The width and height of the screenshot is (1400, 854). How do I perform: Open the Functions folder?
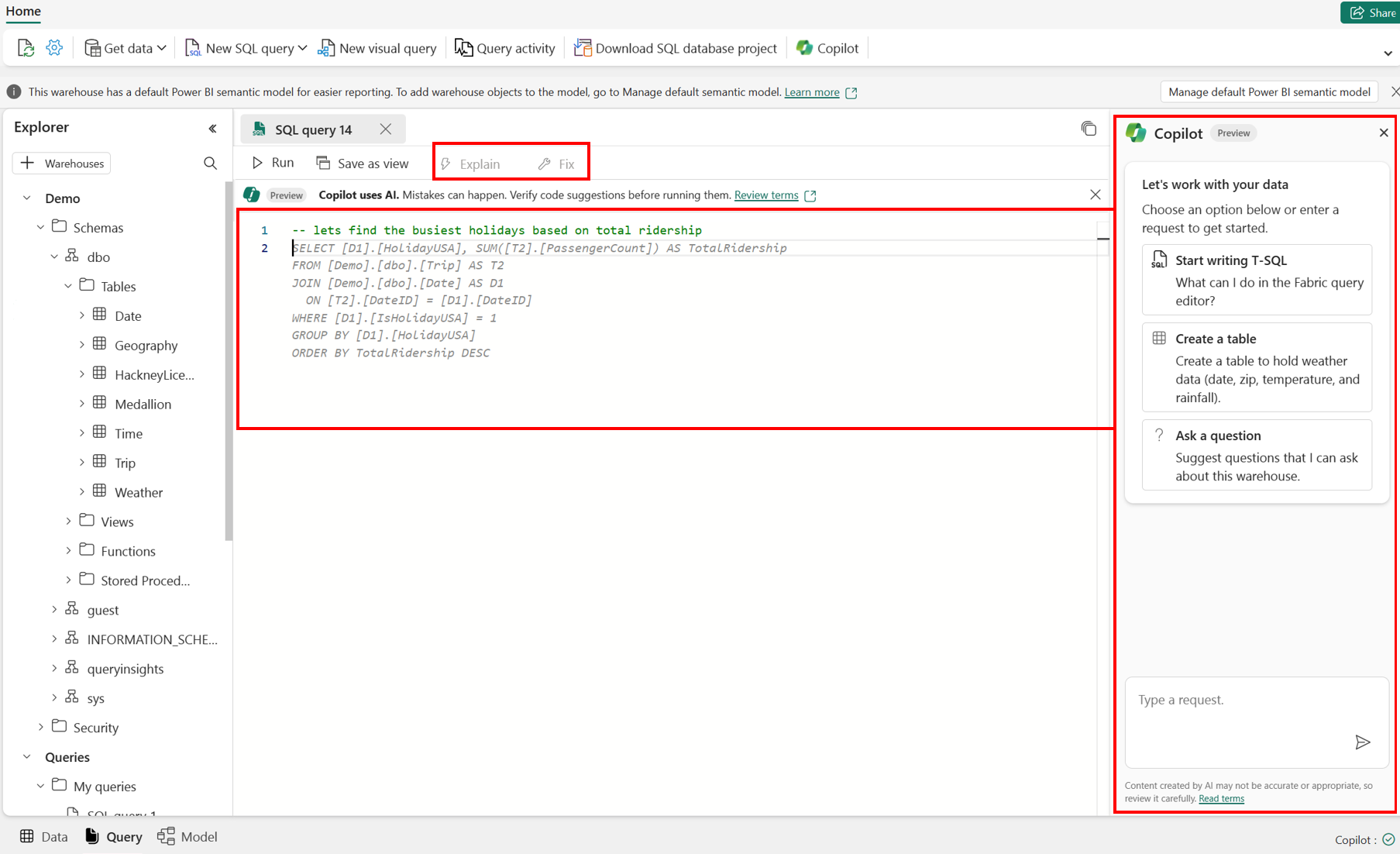tap(128, 551)
